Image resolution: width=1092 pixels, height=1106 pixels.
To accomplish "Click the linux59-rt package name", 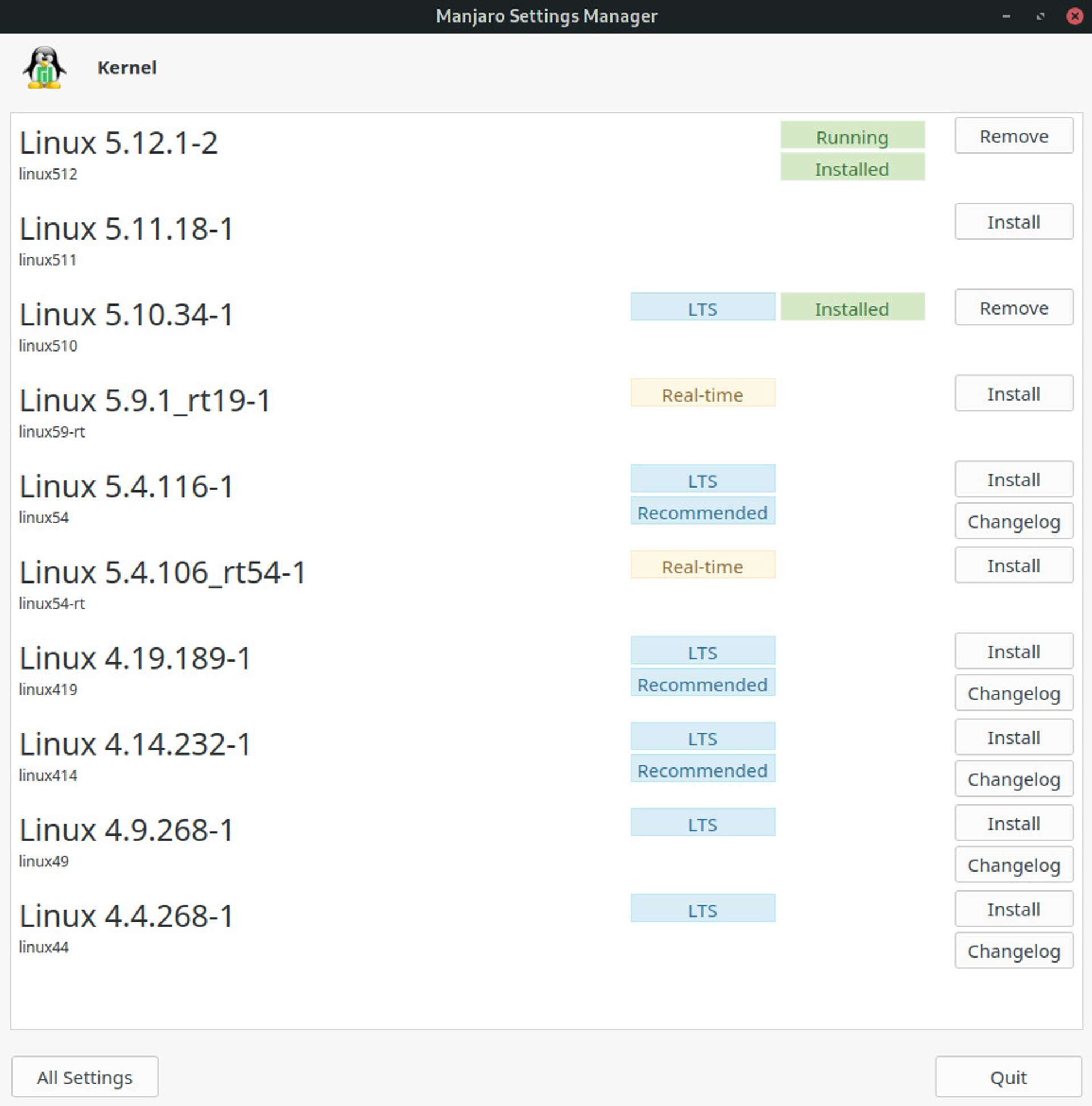I will pos(52,432).
